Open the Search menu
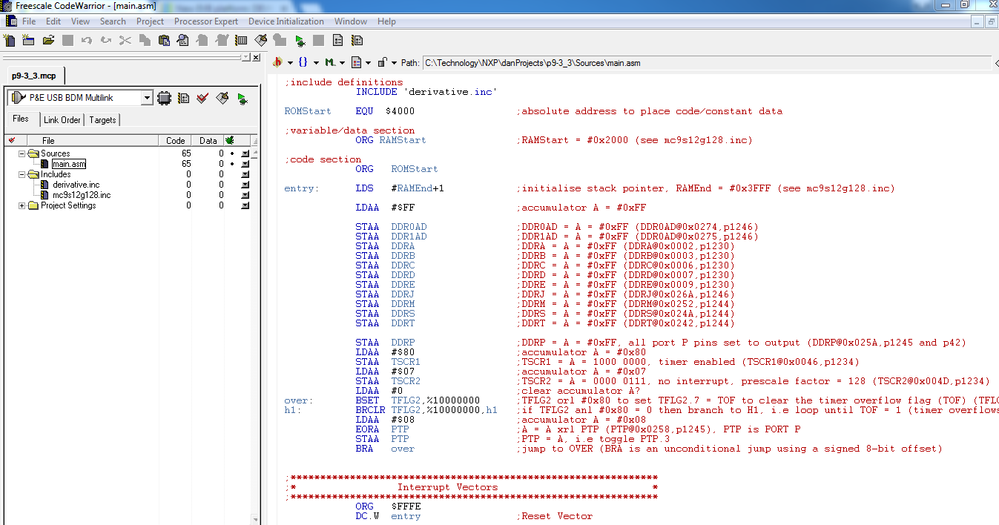The width and height of the screenshot is (999, 525). coord(113,21)
